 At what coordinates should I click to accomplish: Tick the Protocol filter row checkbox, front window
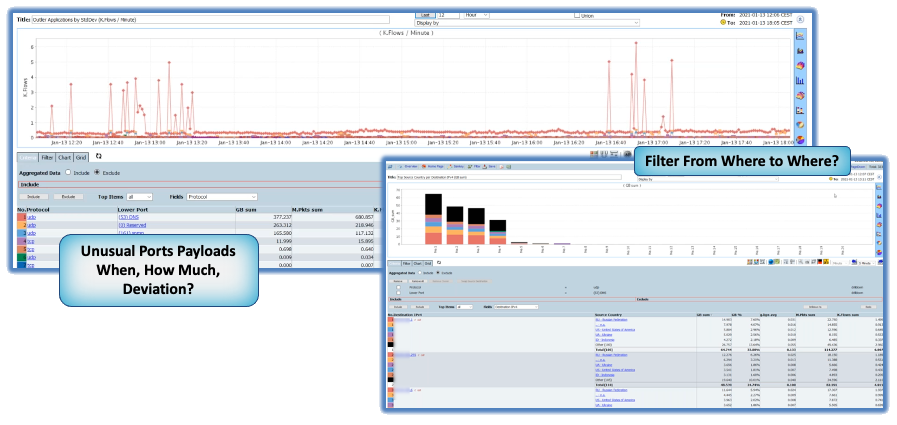click(398, 287)
